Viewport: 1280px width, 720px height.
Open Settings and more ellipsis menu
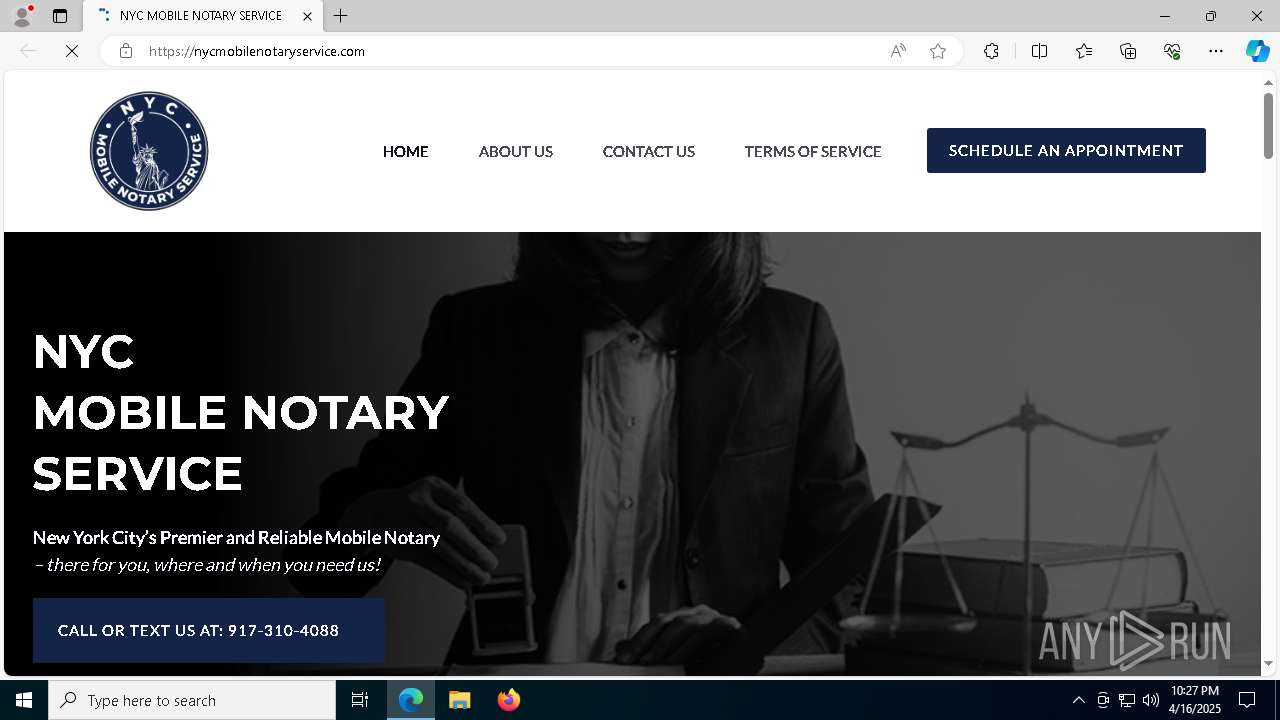[1216, 51]
